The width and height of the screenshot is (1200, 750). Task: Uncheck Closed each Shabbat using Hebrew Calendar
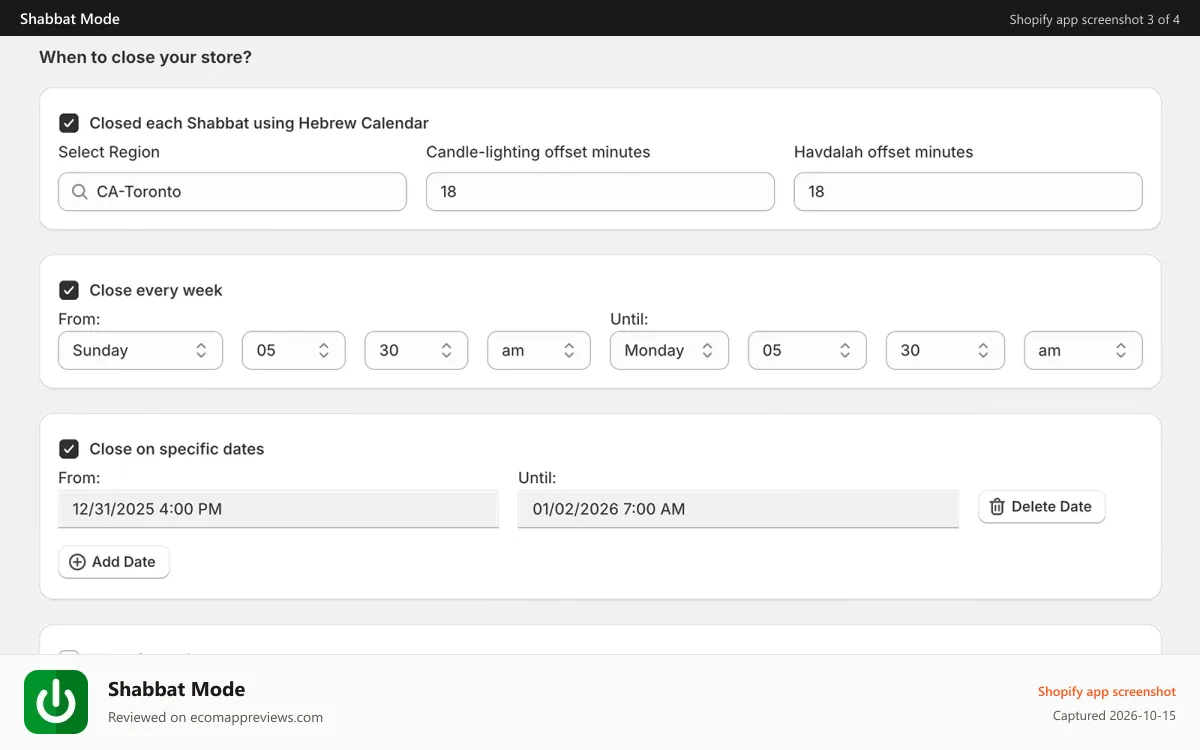click(69, 123)
